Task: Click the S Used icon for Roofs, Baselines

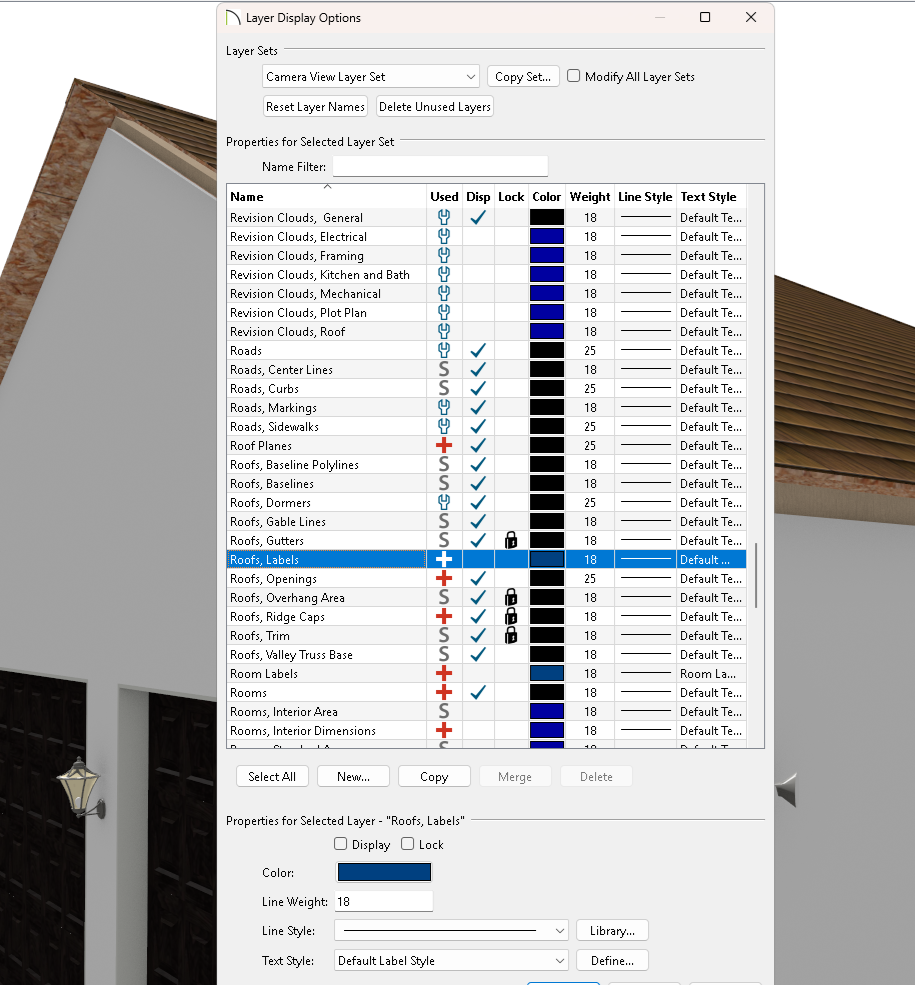Action: coord(444,484)
